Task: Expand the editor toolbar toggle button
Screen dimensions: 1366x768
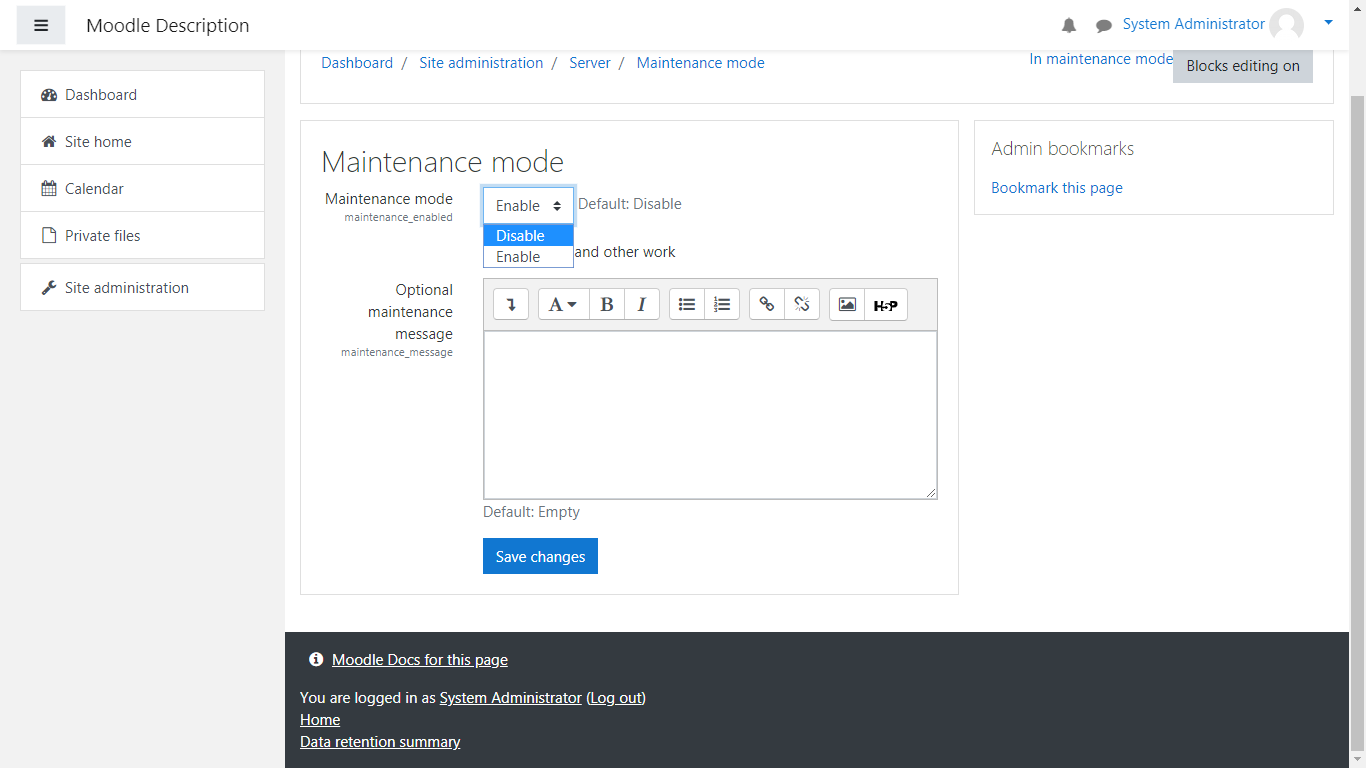Action: click(x=511, y=305)
